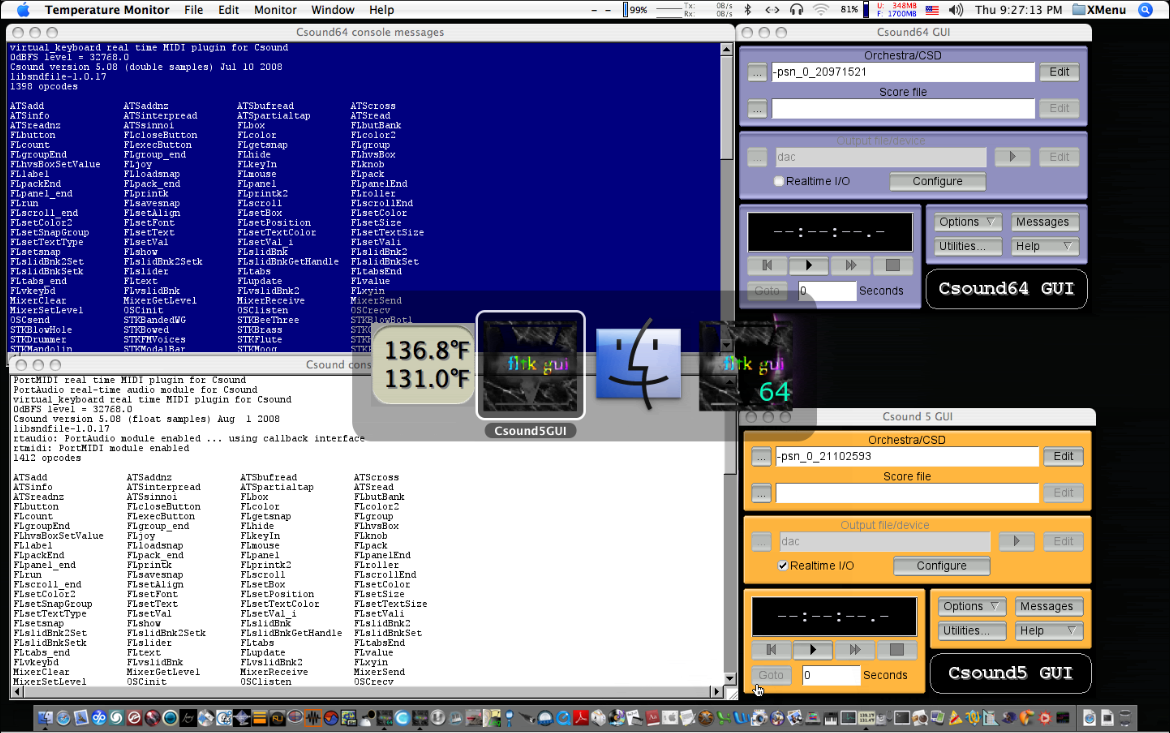Open the Temperature Monitor application menu
Viewport: 1170px width, 733px height.
(x=107, y=10)
